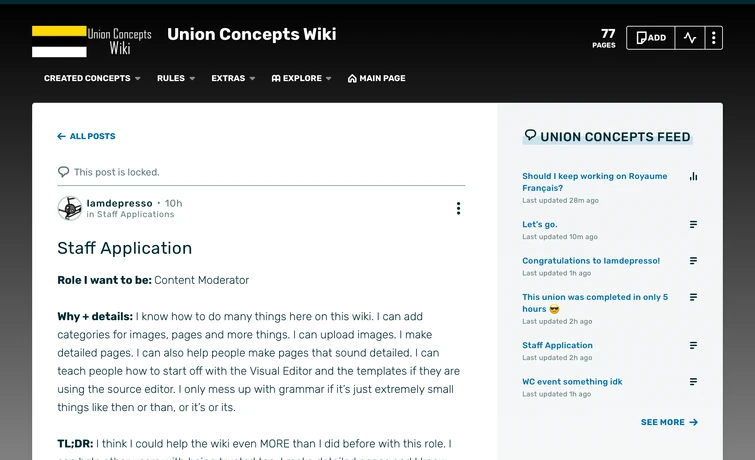This screenshot has height=460, width=755.
Task: Open the Staff Applications category link
Action: coord(135,214)
